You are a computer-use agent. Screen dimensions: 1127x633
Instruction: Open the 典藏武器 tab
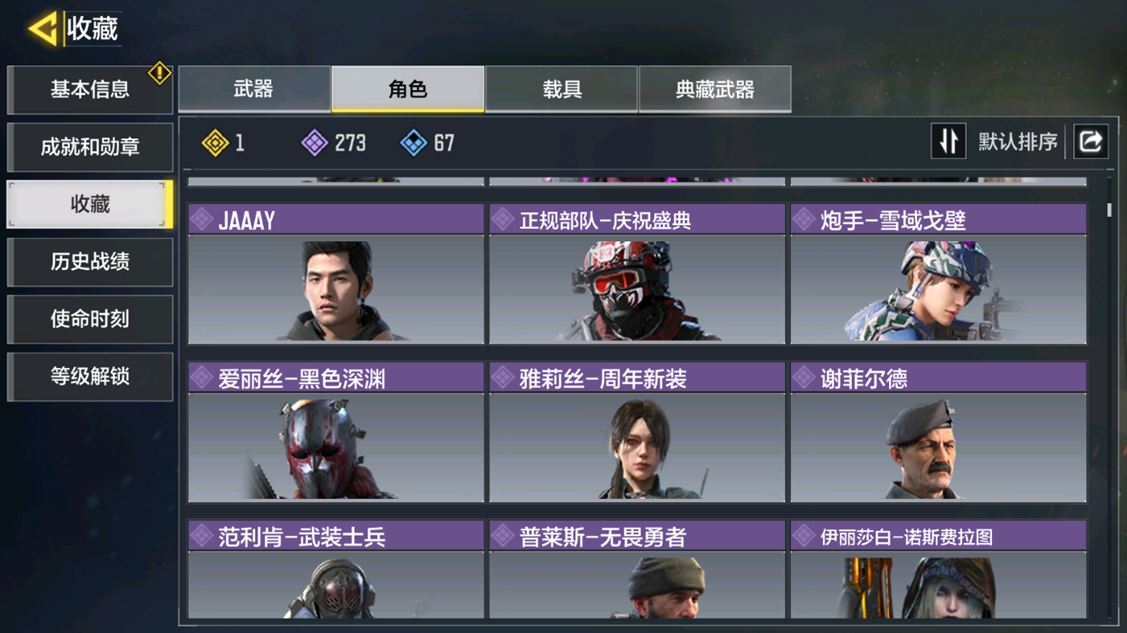click(715, 89)
